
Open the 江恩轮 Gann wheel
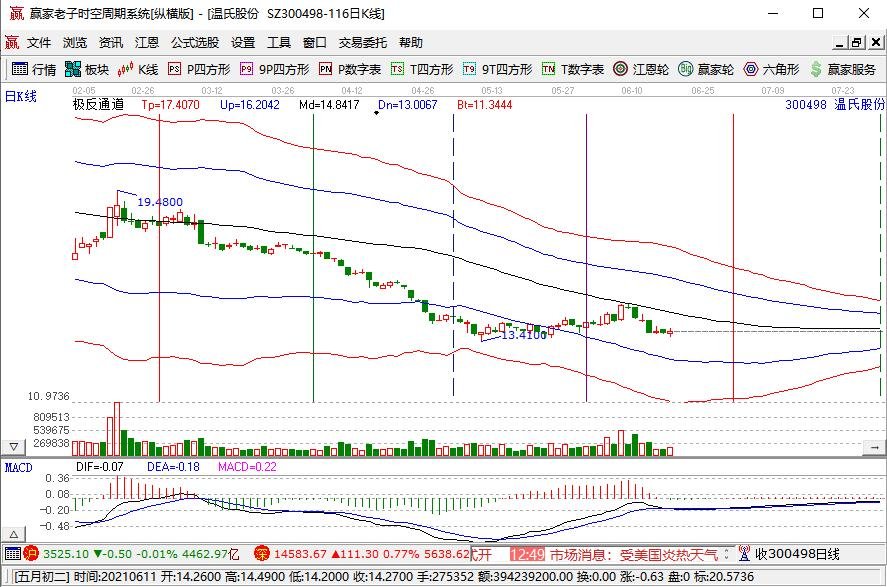(641, 69)
